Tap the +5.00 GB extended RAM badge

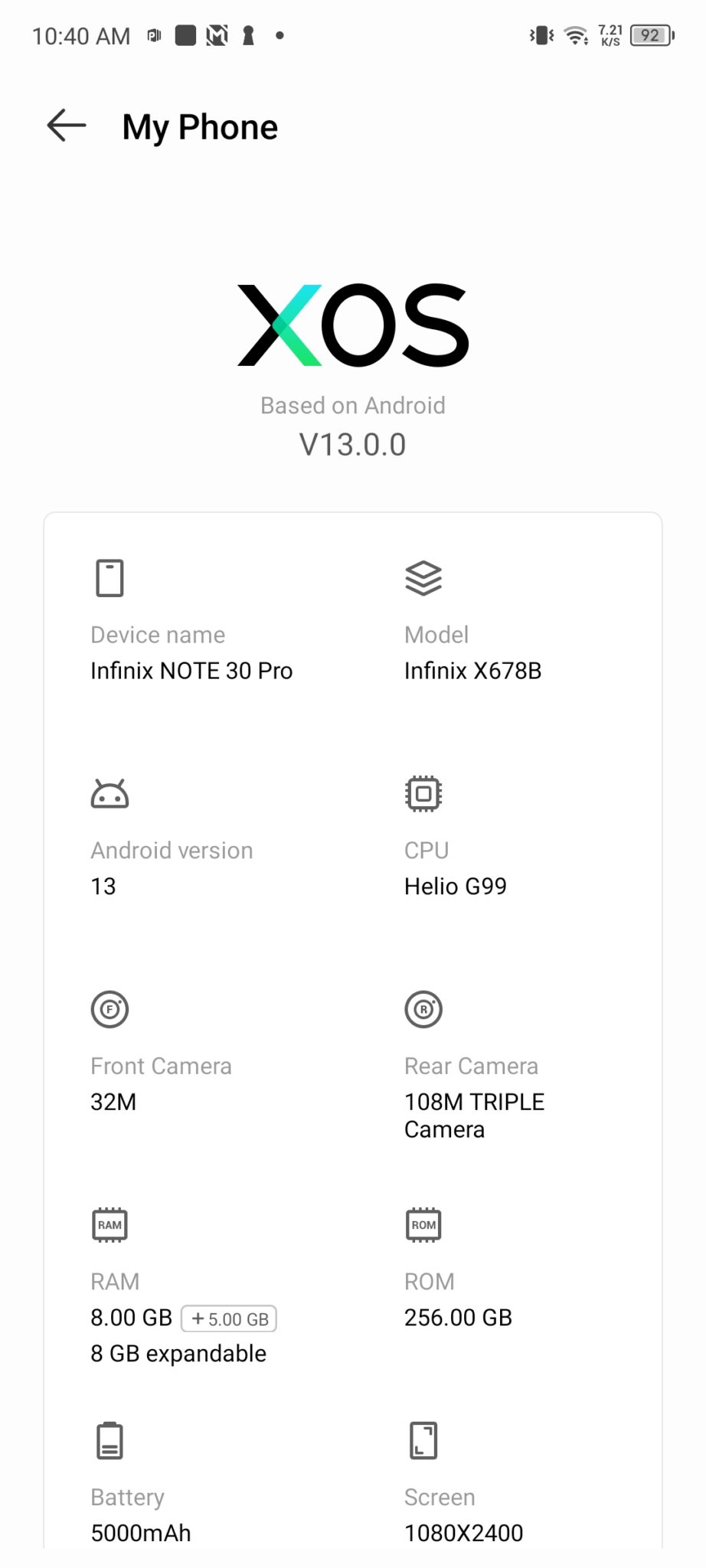pyautogui.click(x=229, y=1318)
